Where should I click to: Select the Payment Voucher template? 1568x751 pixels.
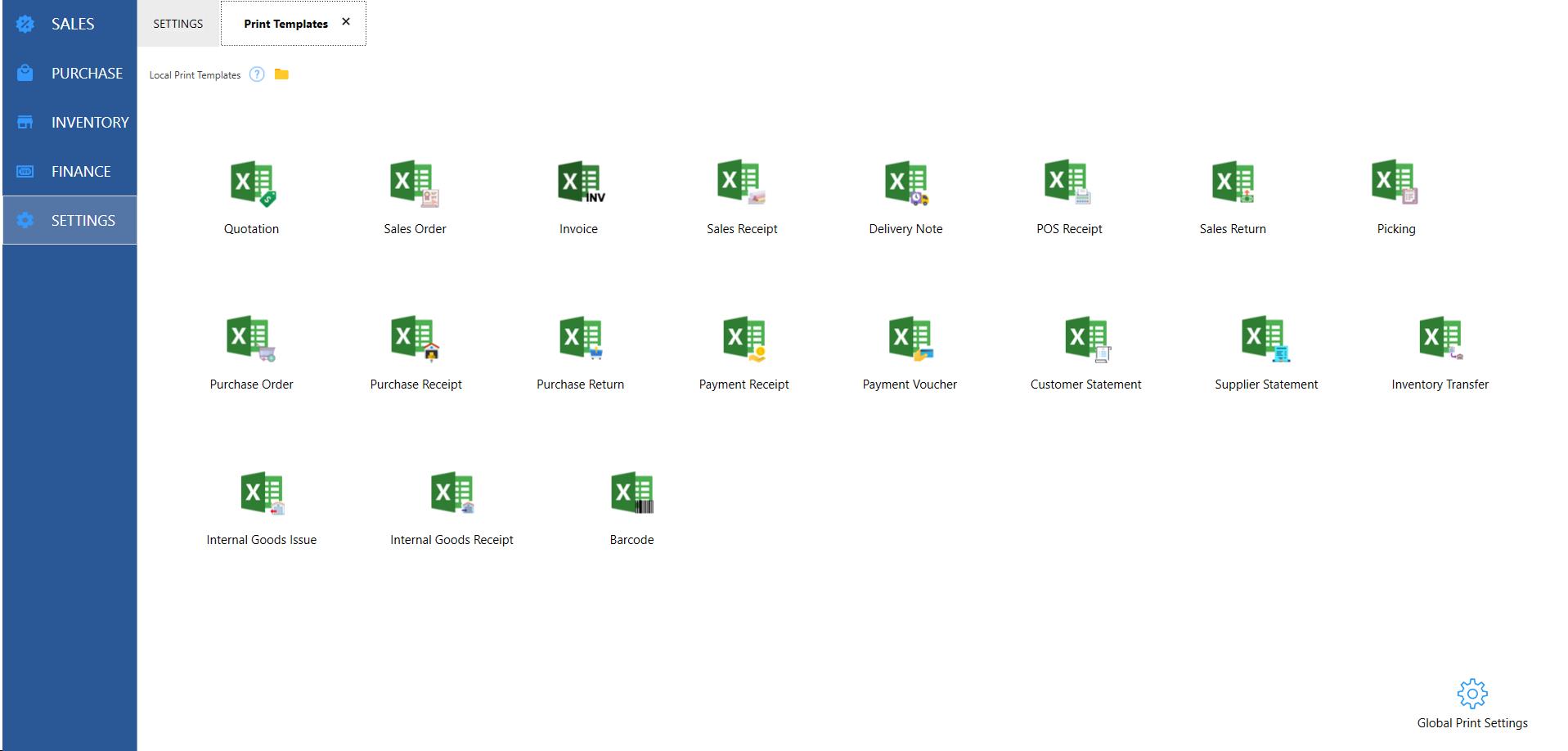click(910, 339)
